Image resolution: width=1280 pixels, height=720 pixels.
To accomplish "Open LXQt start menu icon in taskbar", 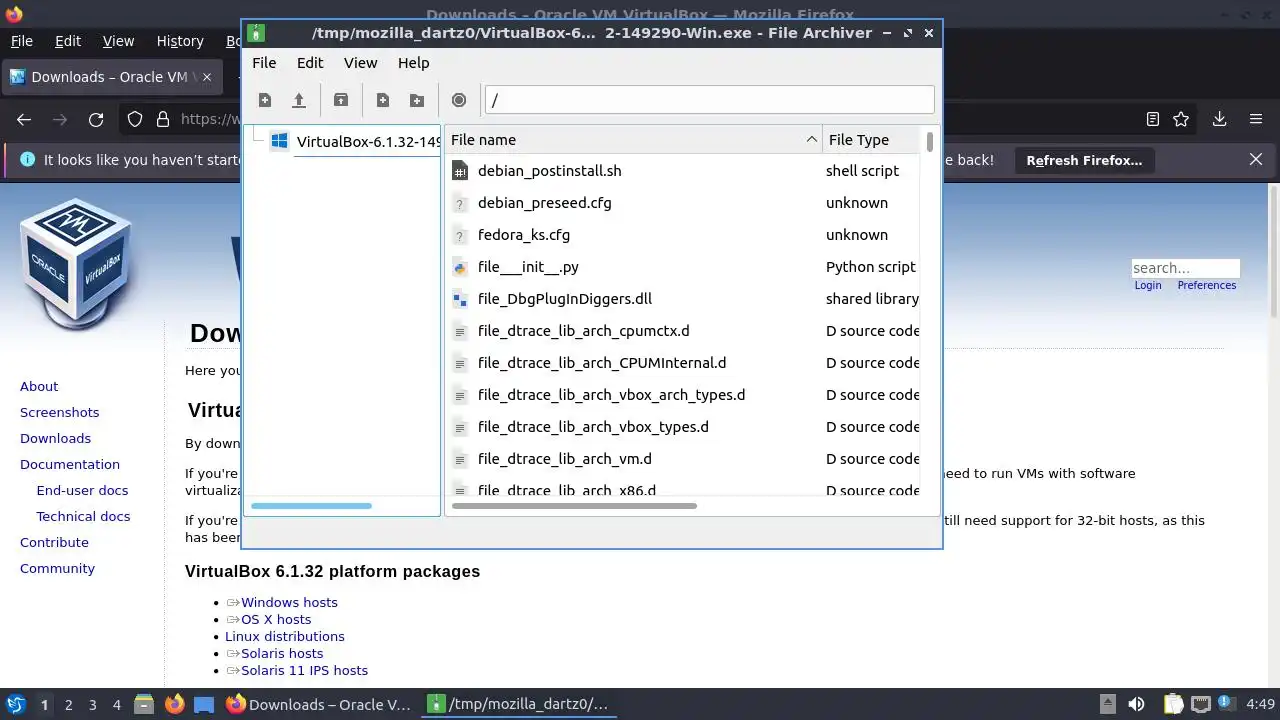I will click(16, 704).
